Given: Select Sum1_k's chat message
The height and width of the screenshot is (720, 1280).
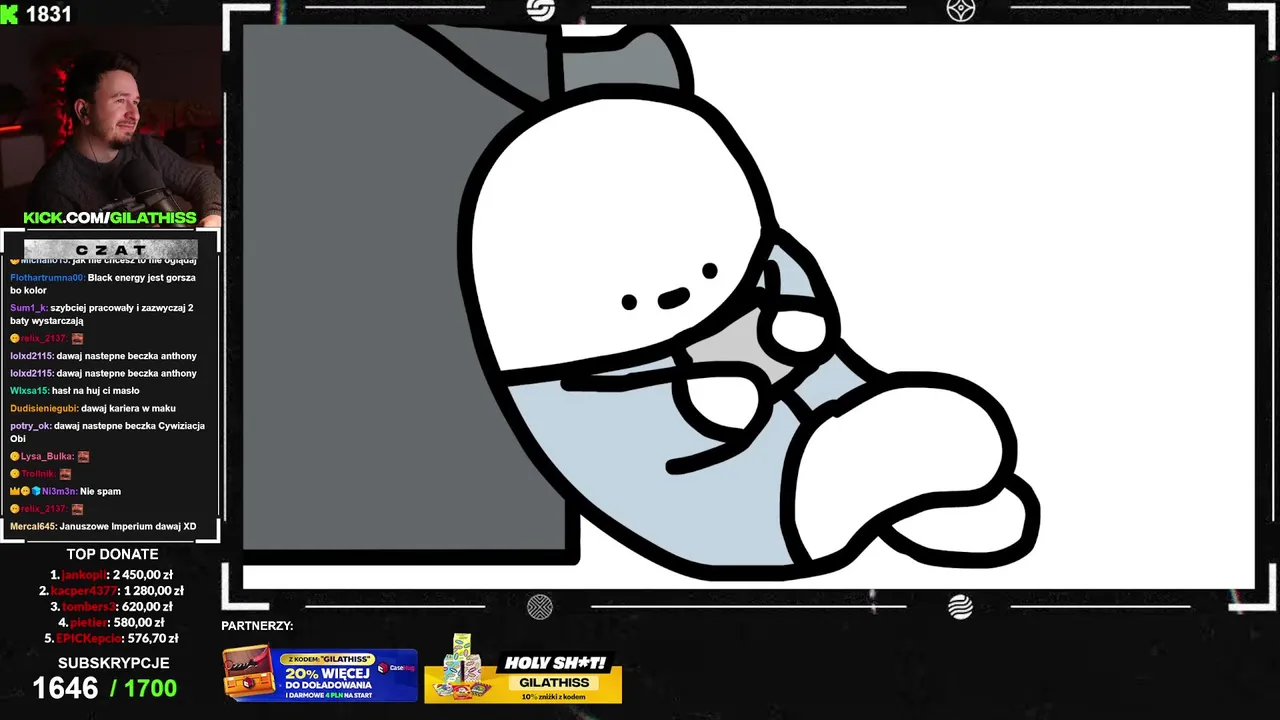Looking at the screenshot, I should 102,314.
